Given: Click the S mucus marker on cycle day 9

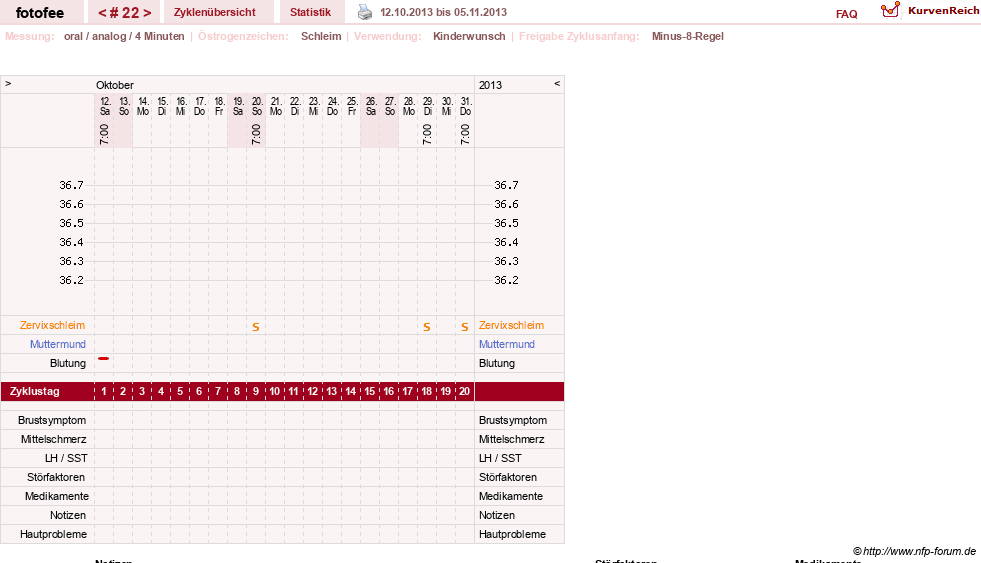Looking at the screenshot, I should (x=256, y=327).
